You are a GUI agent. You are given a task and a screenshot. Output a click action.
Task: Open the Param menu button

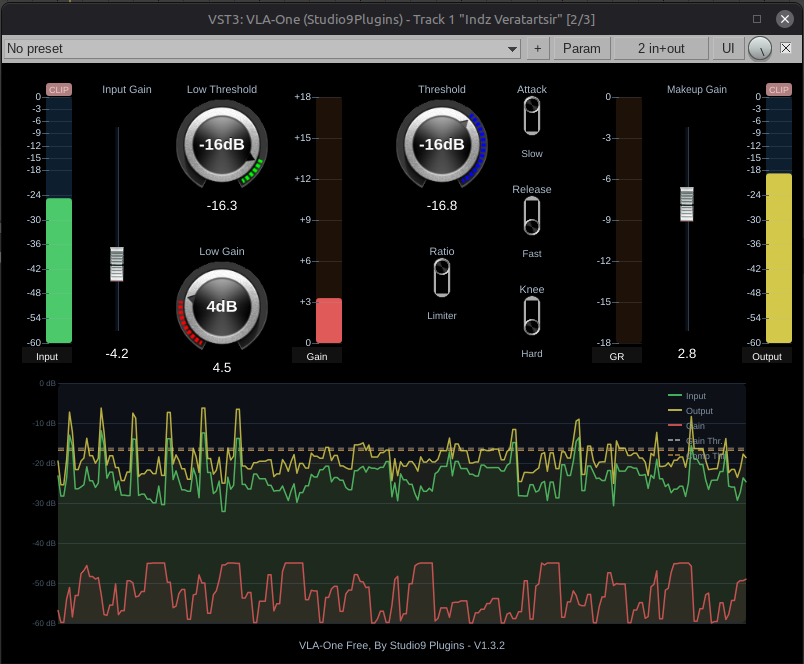581,49
